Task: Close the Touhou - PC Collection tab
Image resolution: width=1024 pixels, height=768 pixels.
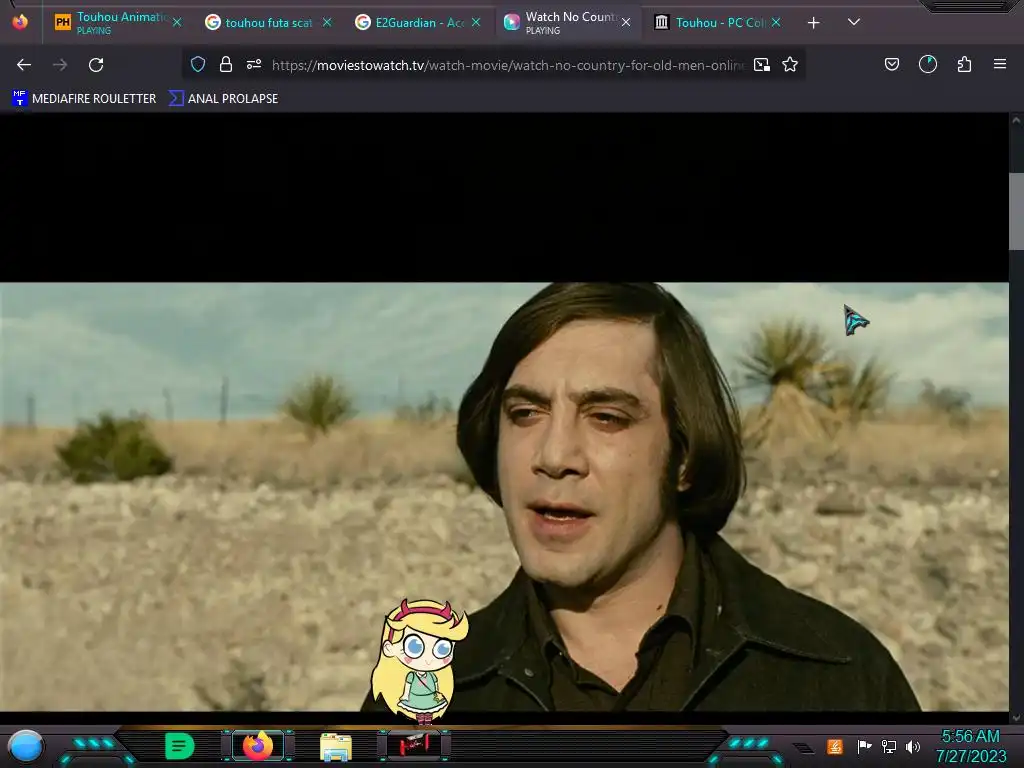Action: point(776,23)
